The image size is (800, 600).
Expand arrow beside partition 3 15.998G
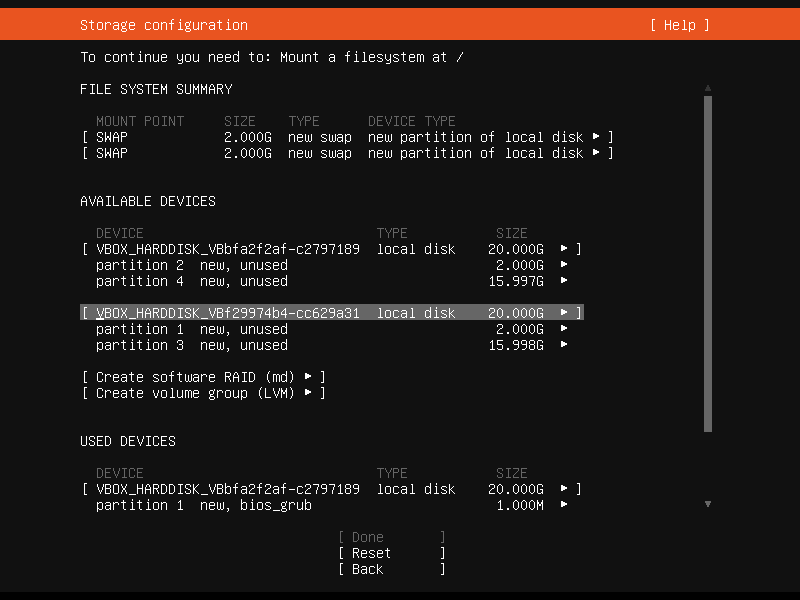[564, 344]
